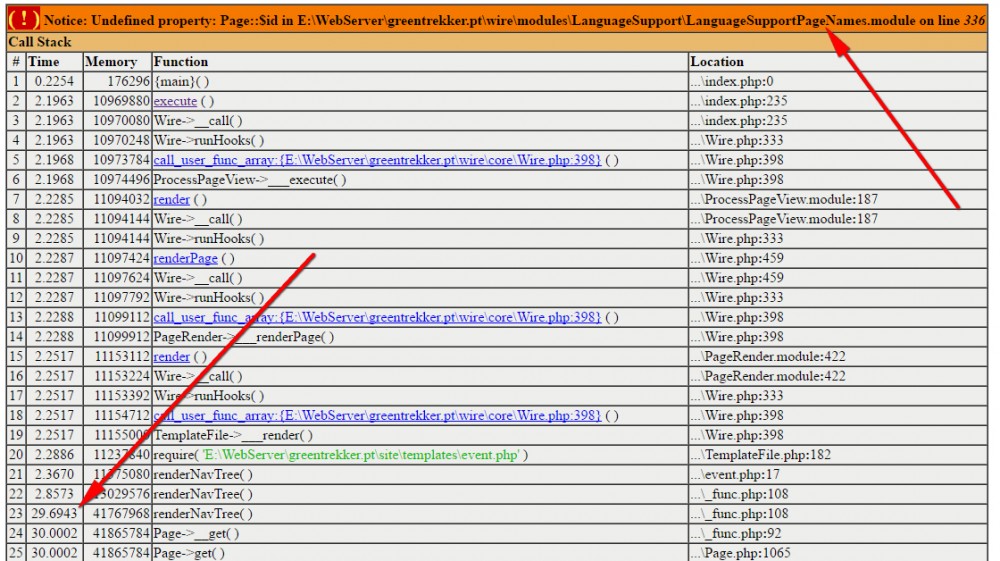Open call_user_func_array link in row 18
1000x561 pixels.
(377, 415)
